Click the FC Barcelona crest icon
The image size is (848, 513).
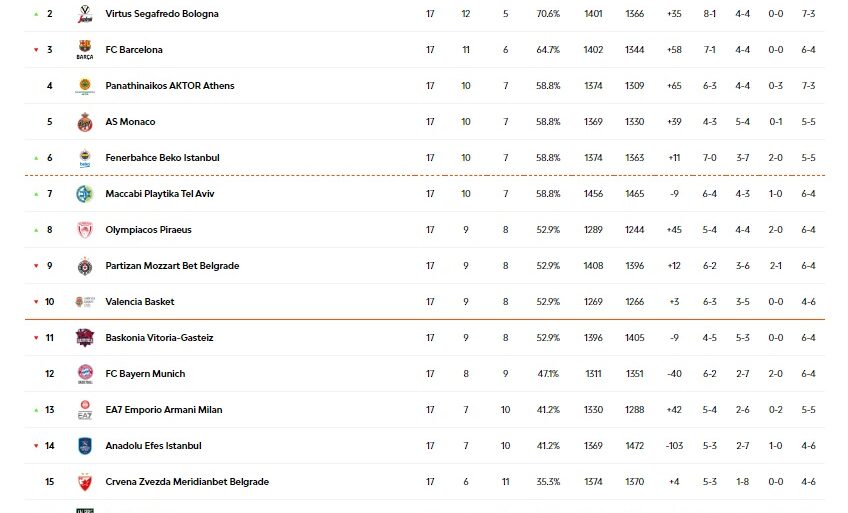[x=85, y=49]
